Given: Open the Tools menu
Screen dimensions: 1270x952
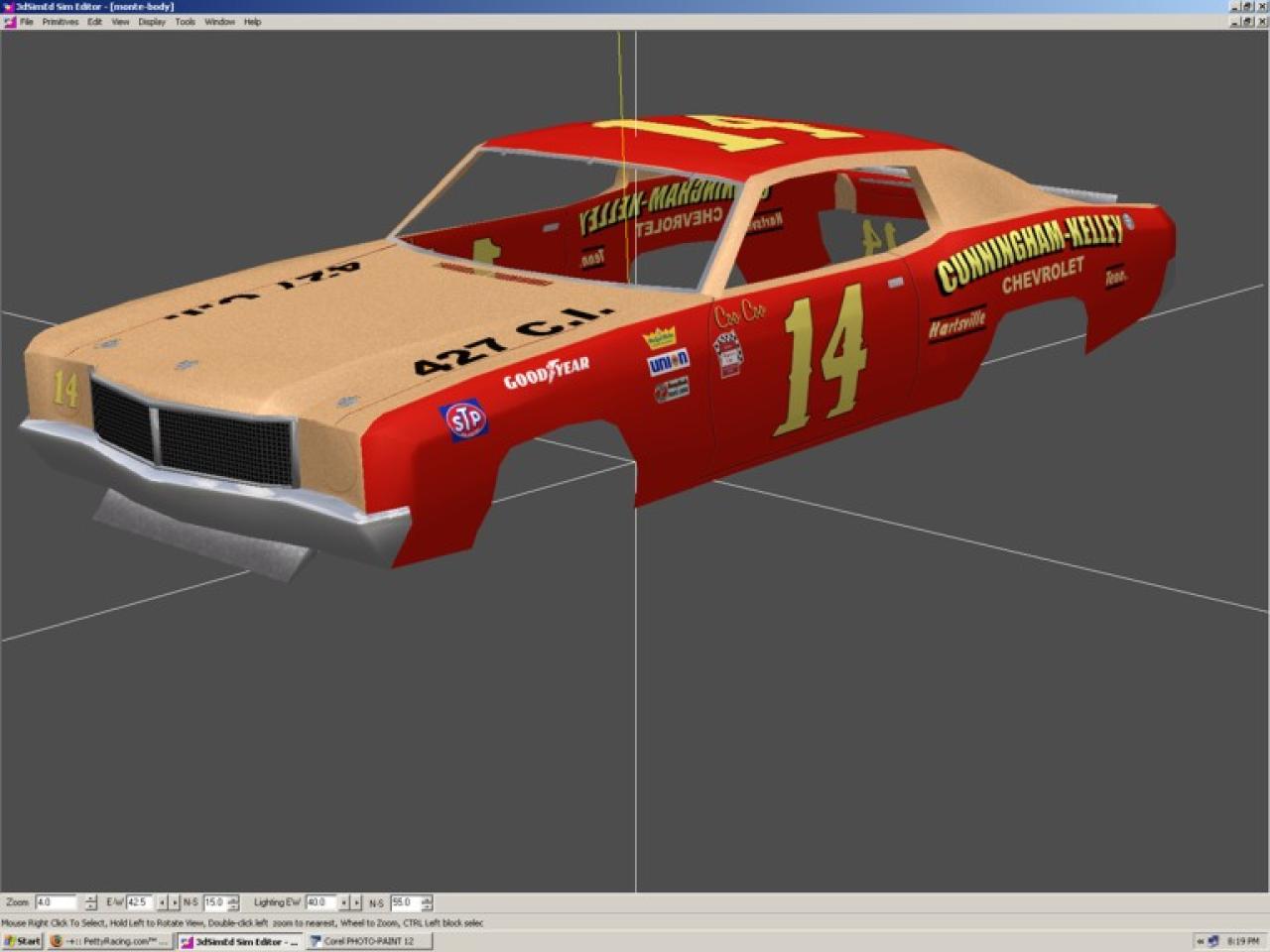Looking at the screenshot, I should 185,22.
